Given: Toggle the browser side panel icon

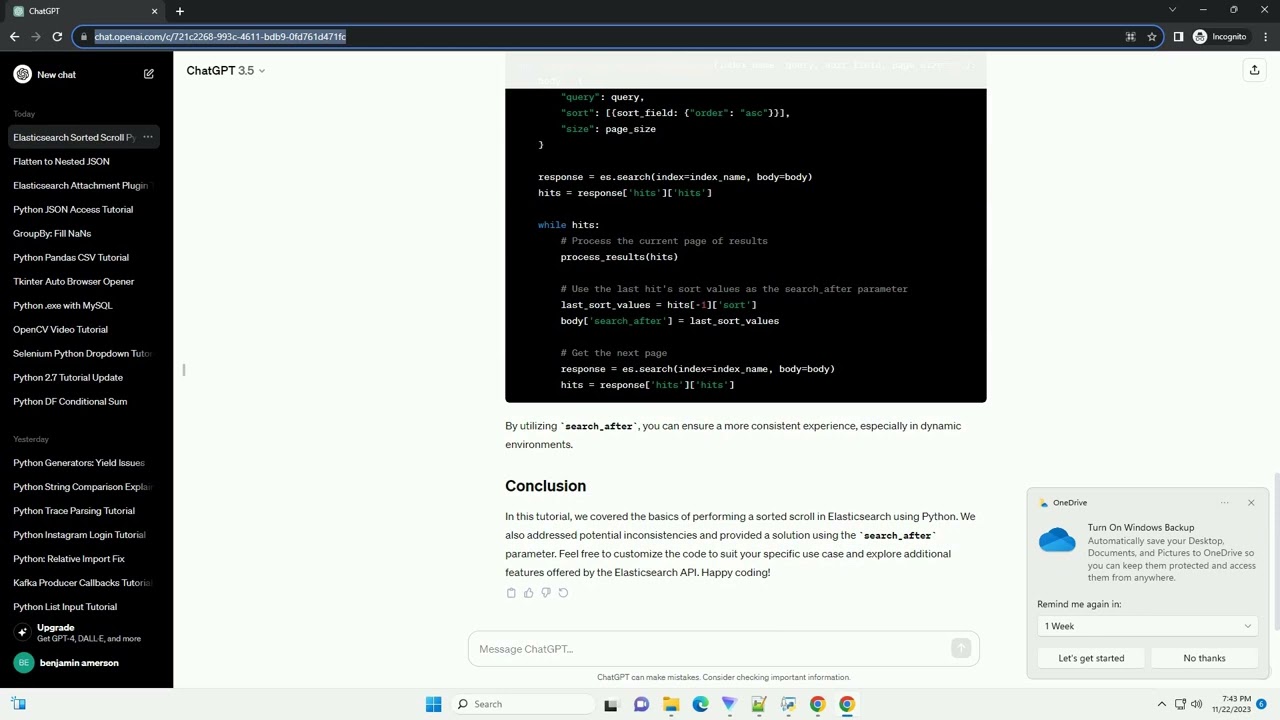Looking at the screenshot, I should 1178,37.
